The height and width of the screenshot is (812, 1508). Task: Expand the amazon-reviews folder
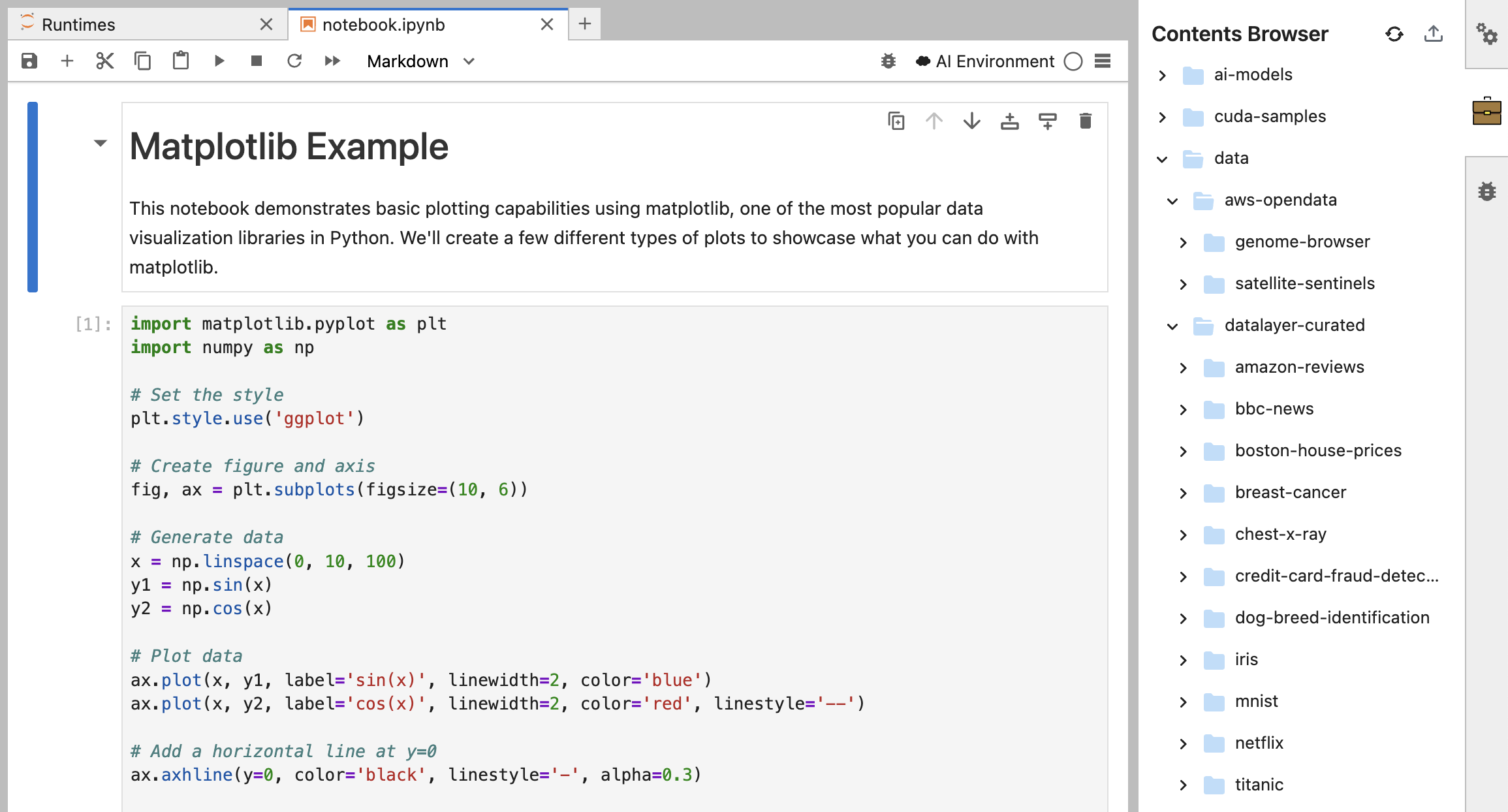[x=1183, y=367]
